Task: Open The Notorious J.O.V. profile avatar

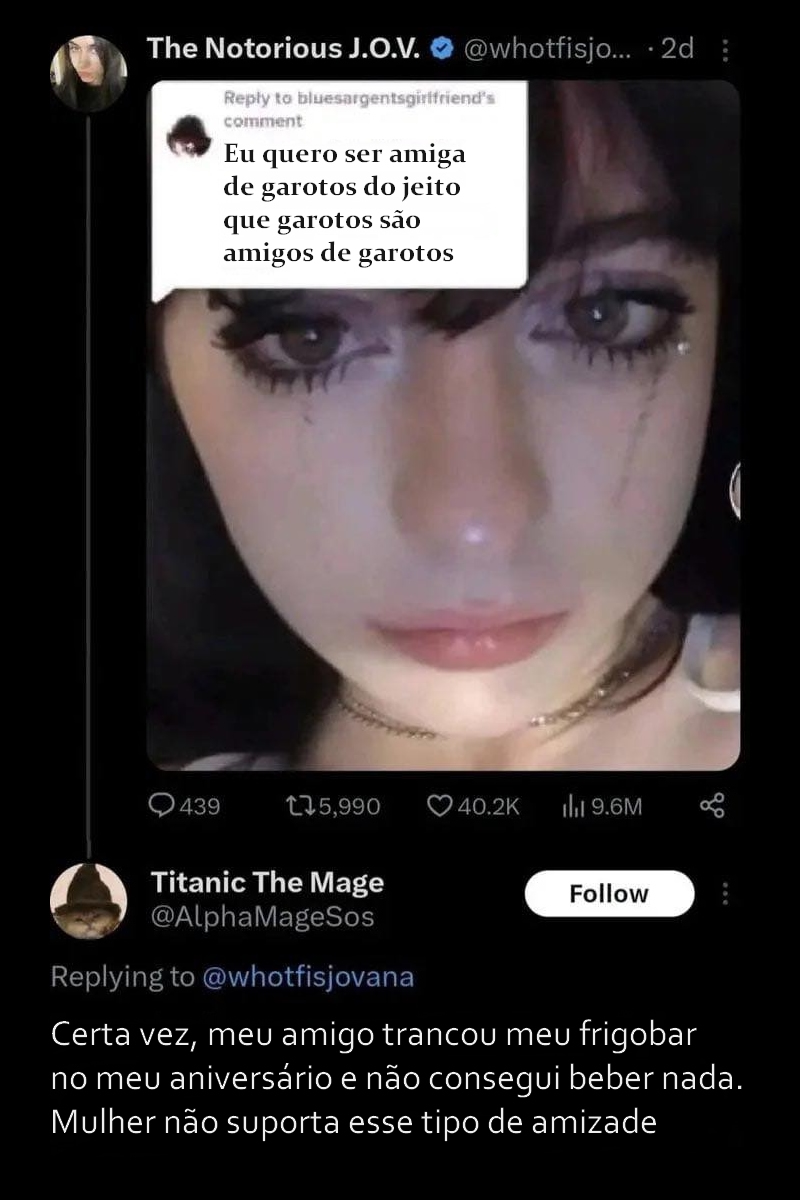Action: coord(88,73)
